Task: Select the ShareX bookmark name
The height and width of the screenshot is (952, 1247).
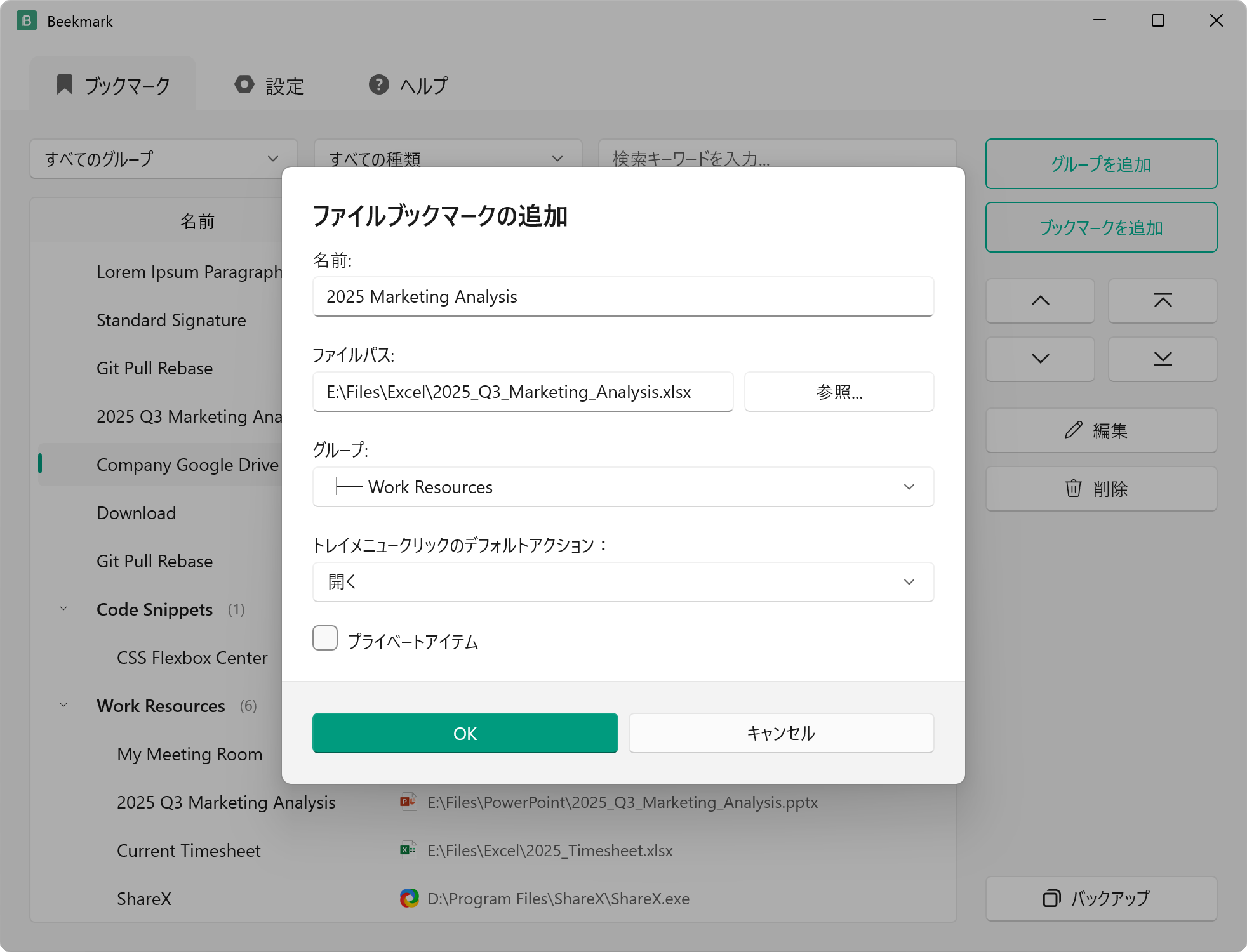Action: [x=144, y=899]
